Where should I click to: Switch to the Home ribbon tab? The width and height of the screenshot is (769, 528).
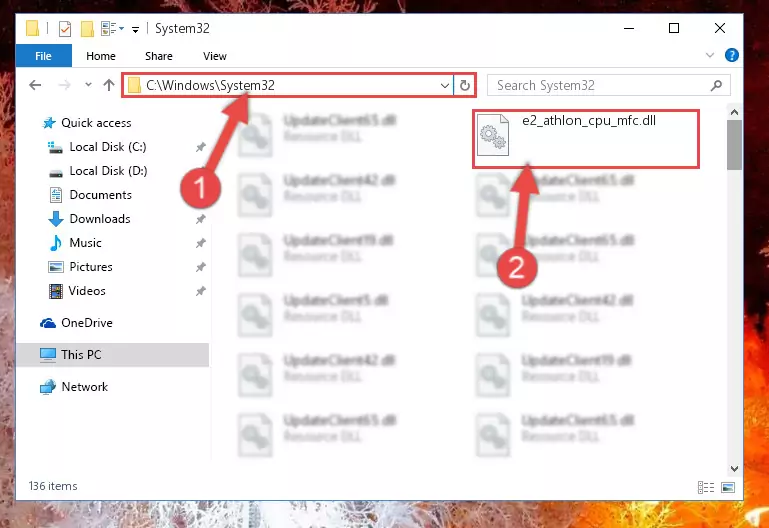tap(101, 56)
